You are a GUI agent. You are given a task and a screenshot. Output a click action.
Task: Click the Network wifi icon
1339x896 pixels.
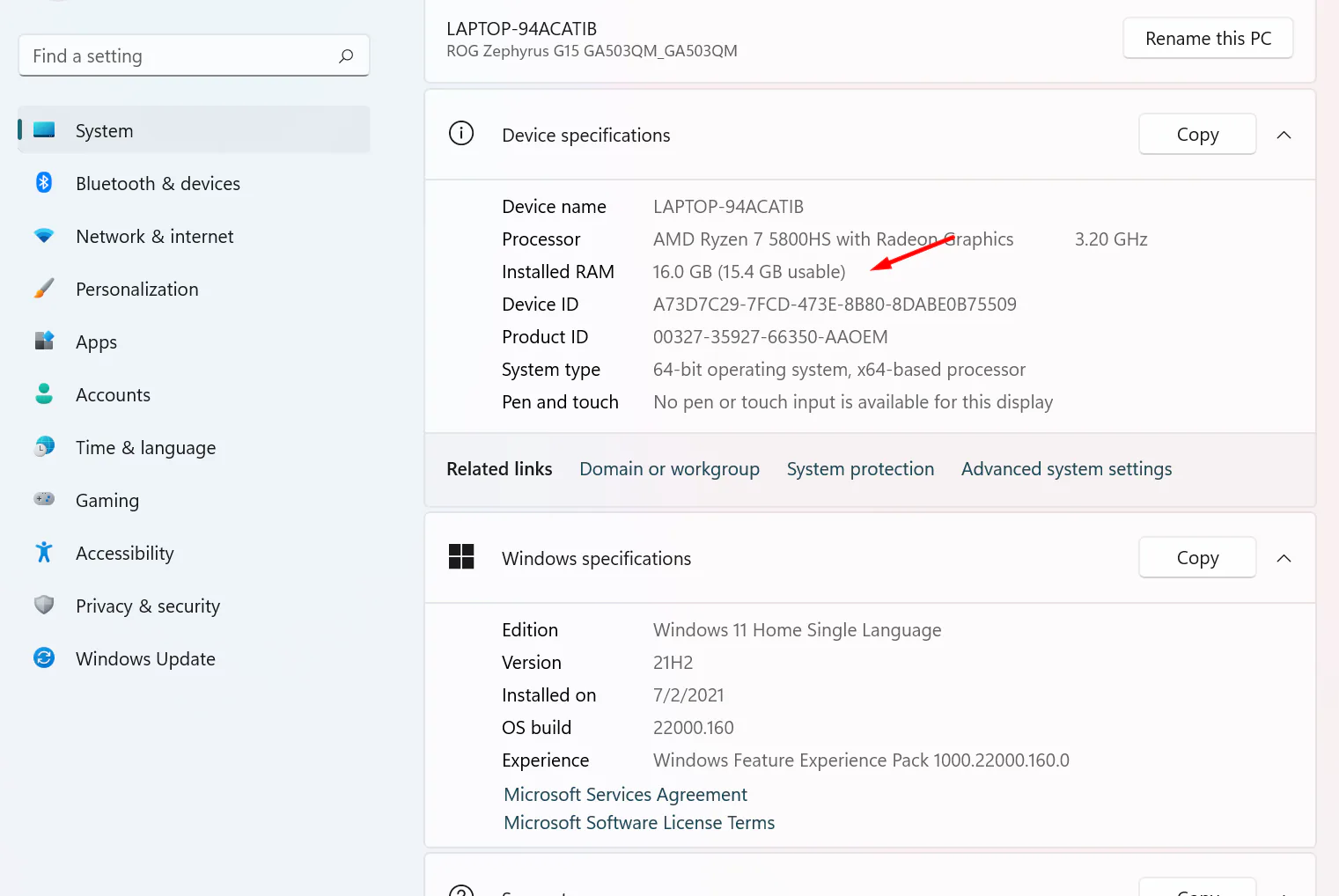point(44,236)
